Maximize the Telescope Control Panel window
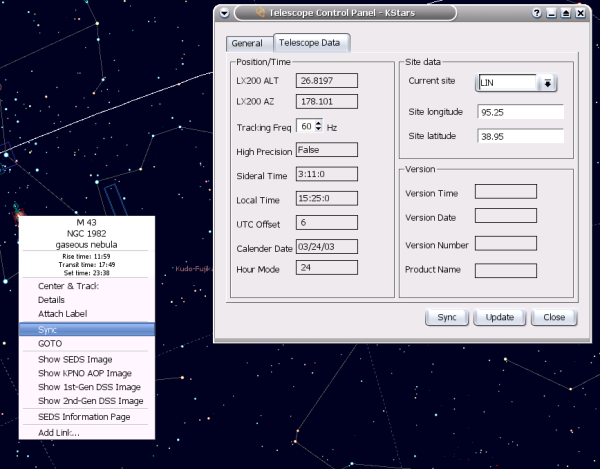Viewport: 600px width, 469px height. pyautogui.click(x=567, y=12)
